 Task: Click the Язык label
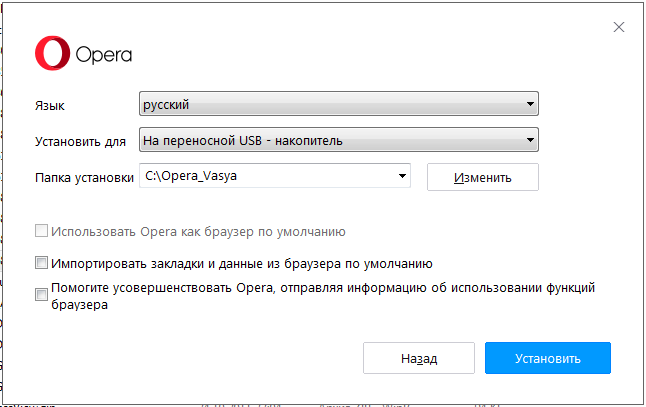click(49, 105)
